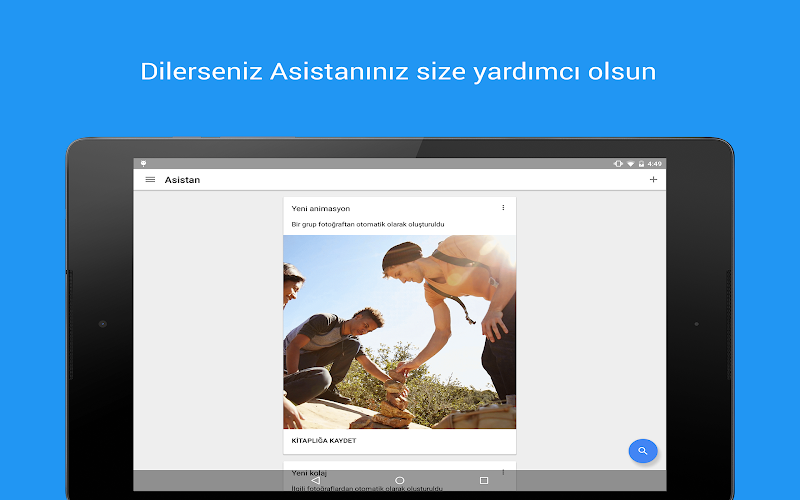Viewport: 800px width, 500px height.
Task: Tap the battery status icon
Action: (x=641, y=164)
